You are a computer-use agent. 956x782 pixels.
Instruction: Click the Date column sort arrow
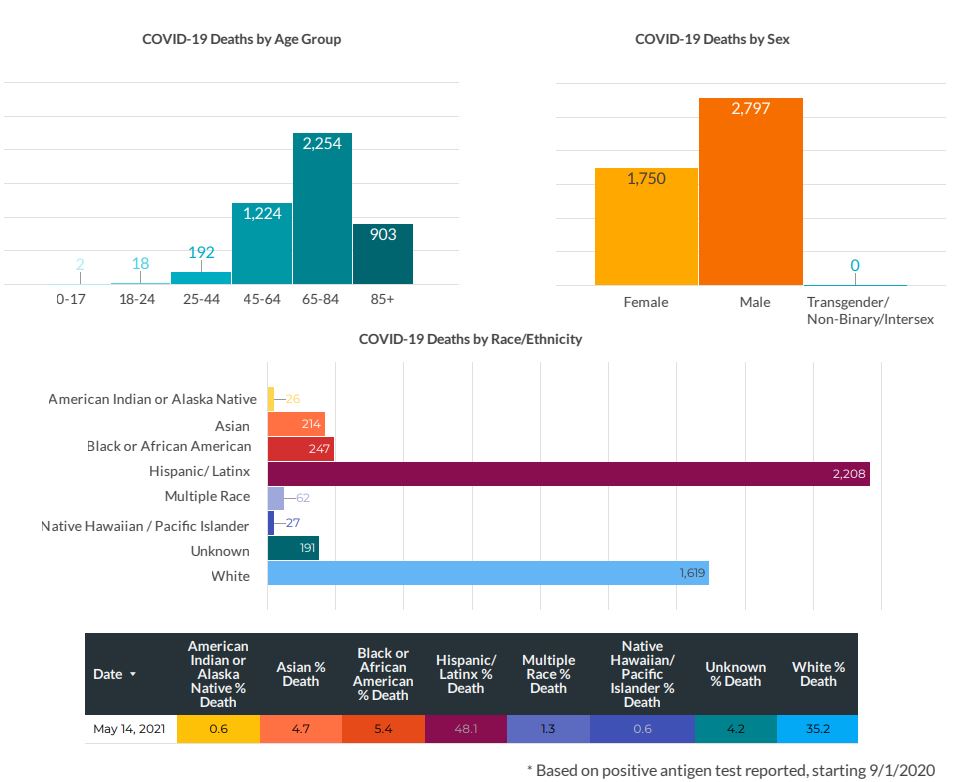click(x=133, y=675)
